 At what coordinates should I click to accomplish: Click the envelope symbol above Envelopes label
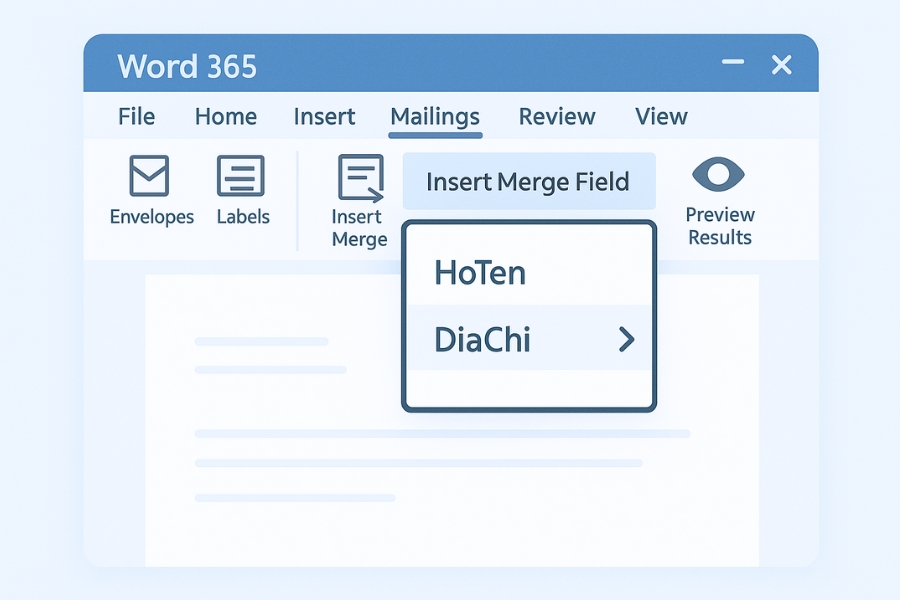tap(150, 175)
